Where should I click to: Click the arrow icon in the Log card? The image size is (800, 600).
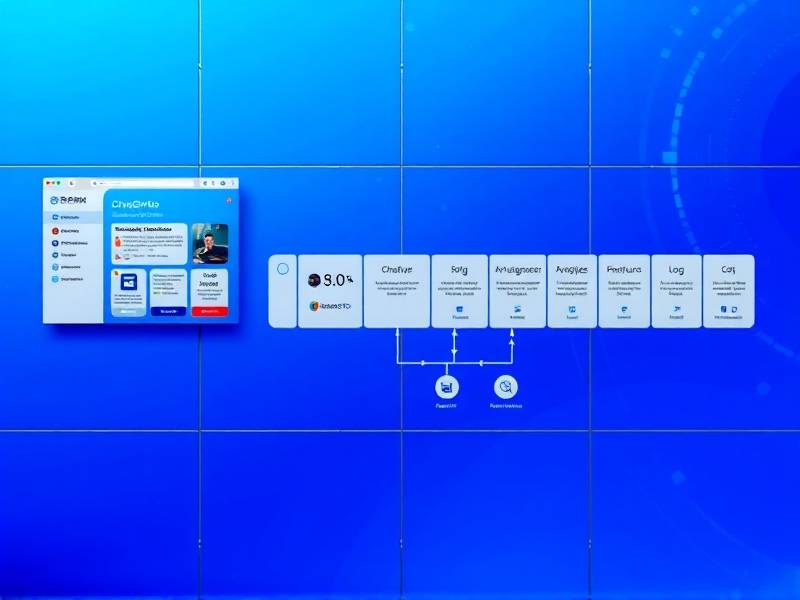676,311
